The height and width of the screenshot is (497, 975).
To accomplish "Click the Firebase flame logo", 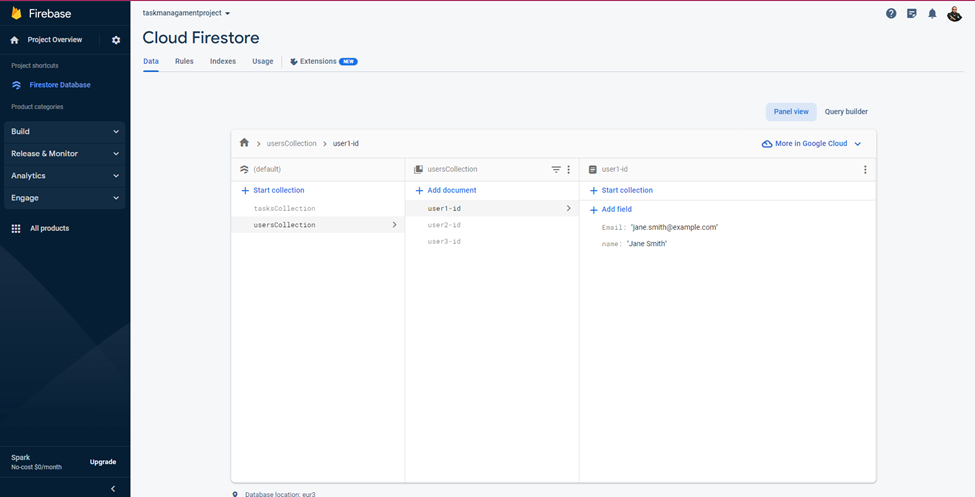I will (x=16, y=13).
